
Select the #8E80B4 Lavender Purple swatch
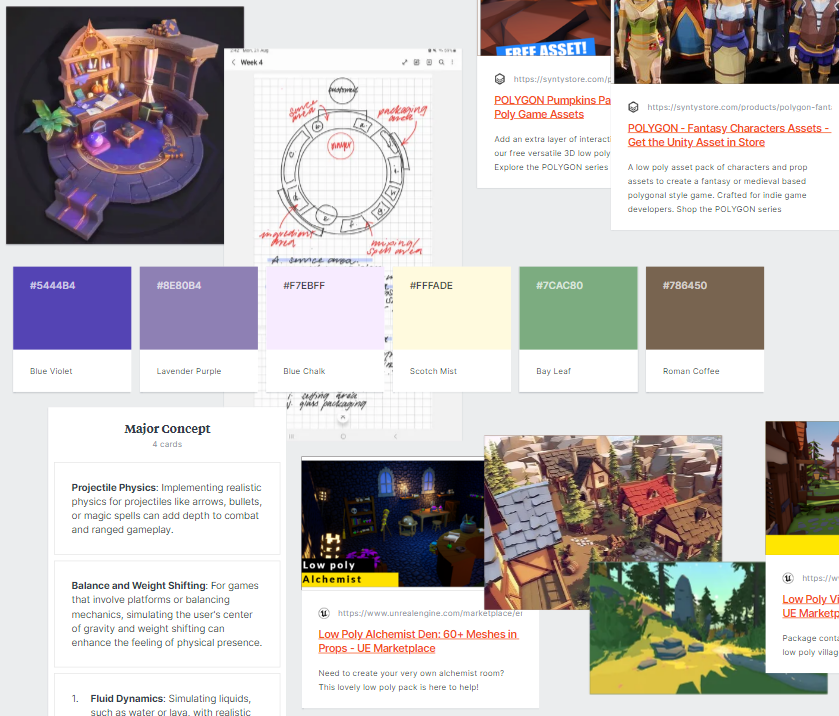click(199, 308)
